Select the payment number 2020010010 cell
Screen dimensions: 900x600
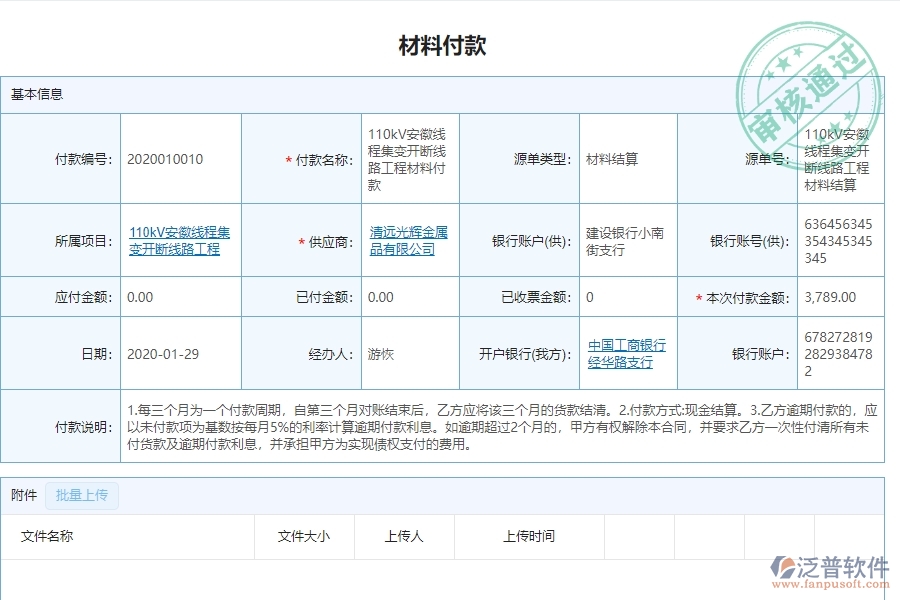click(x=164, y=158)
